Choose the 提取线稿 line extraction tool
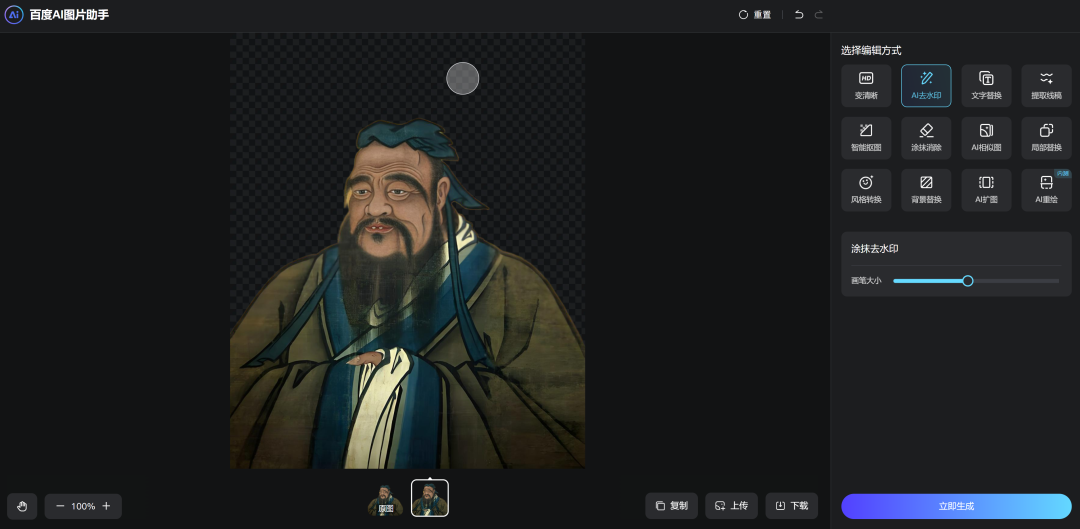The width and height of the screenshot is (1080, 529). 1046,85
